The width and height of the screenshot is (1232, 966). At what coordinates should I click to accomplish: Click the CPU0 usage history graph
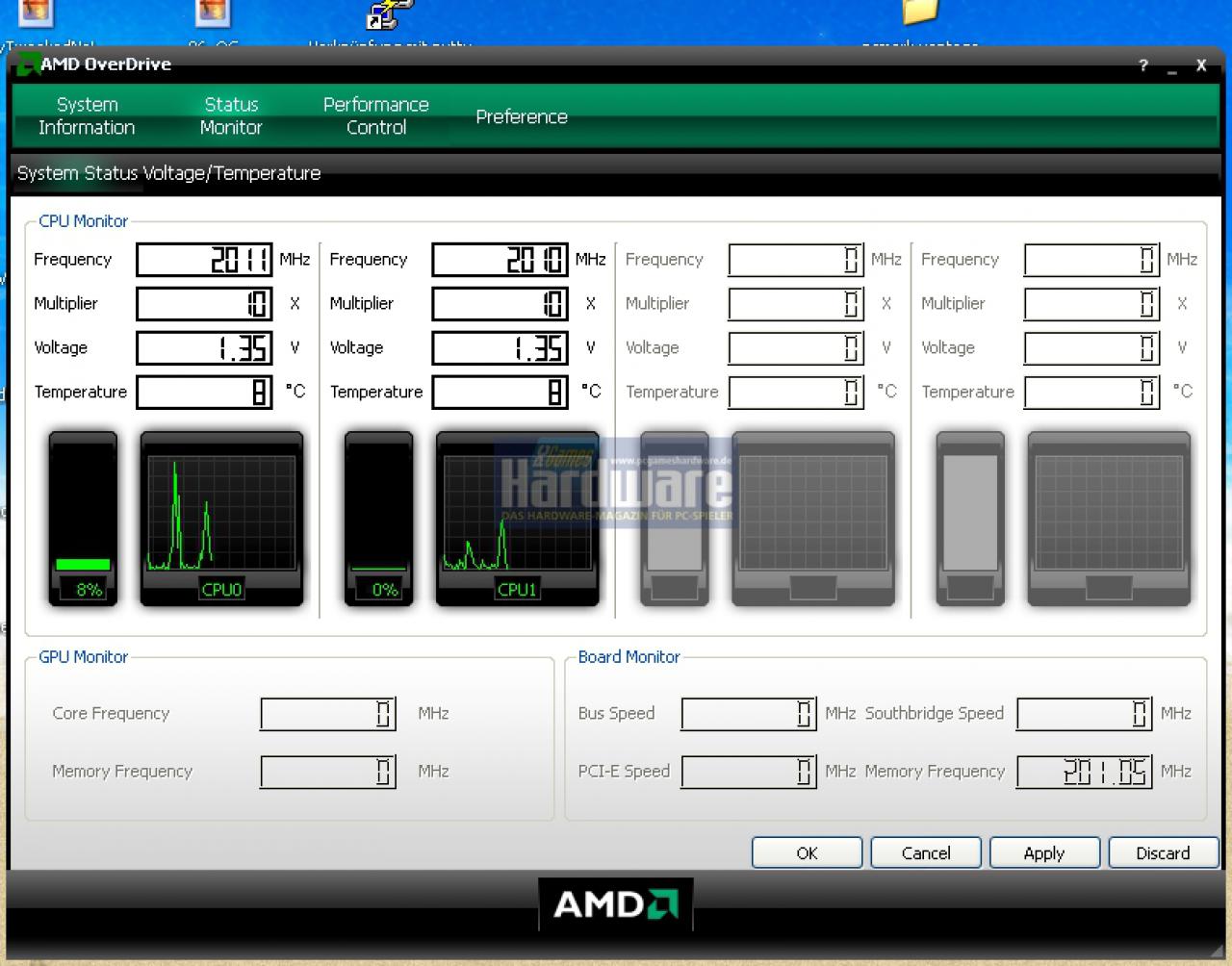click(221, 519)
